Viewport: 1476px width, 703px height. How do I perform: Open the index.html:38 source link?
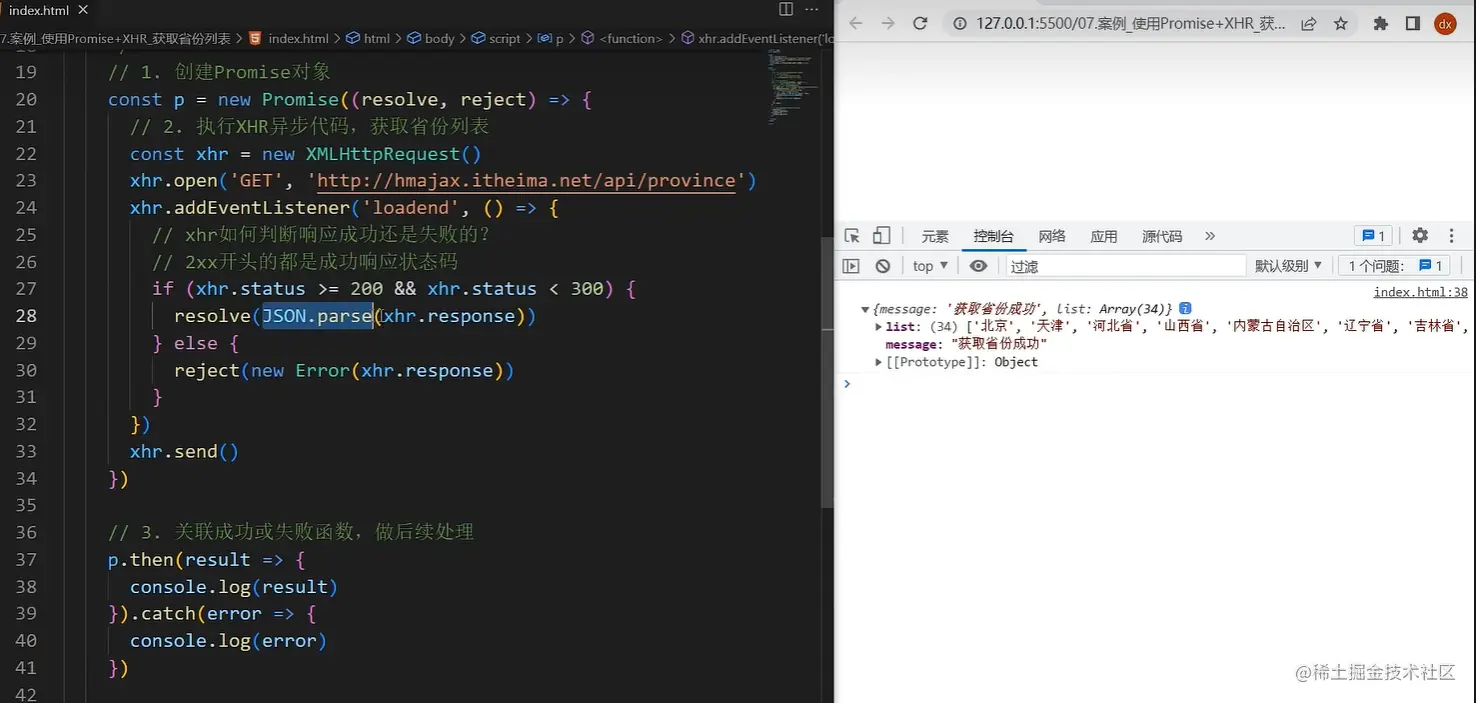[x=1420, y=292]
